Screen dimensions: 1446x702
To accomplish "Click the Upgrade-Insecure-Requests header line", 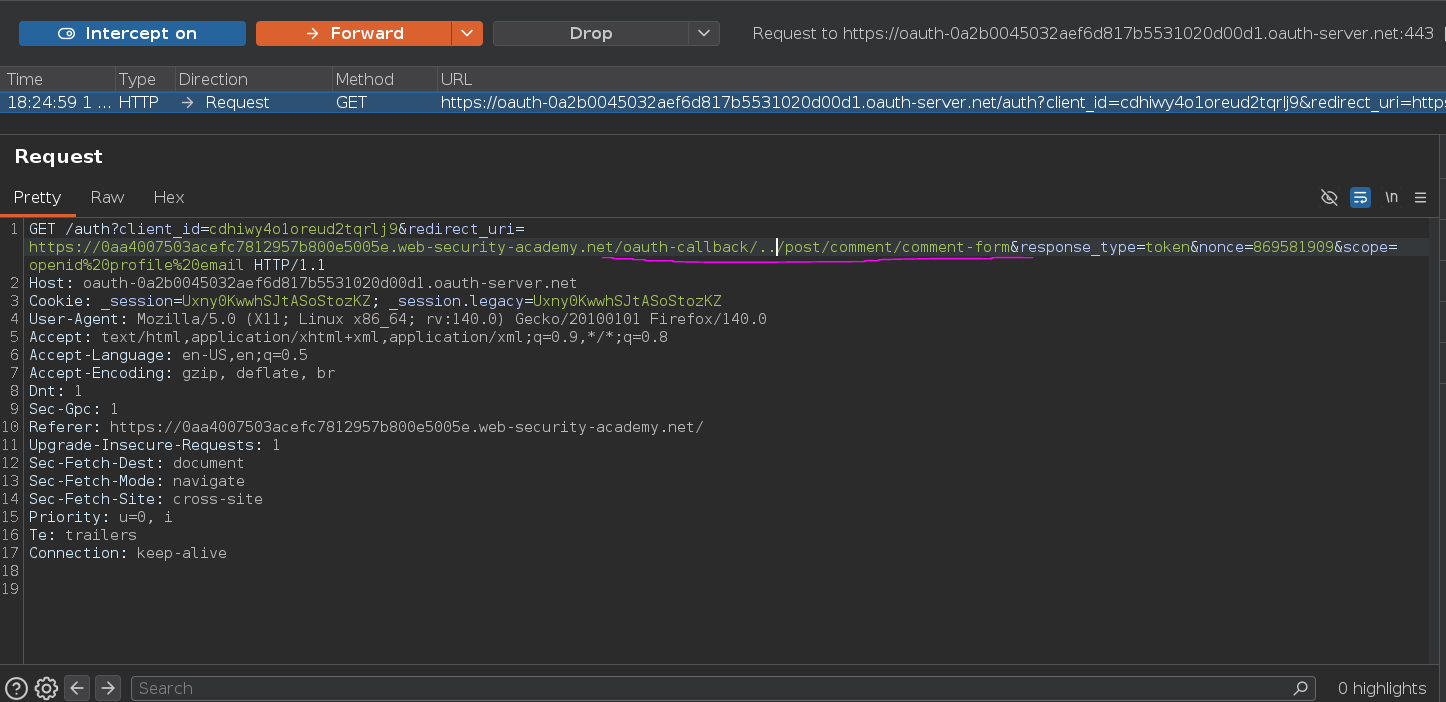I will pyautogui.click(x=155, y=445).
